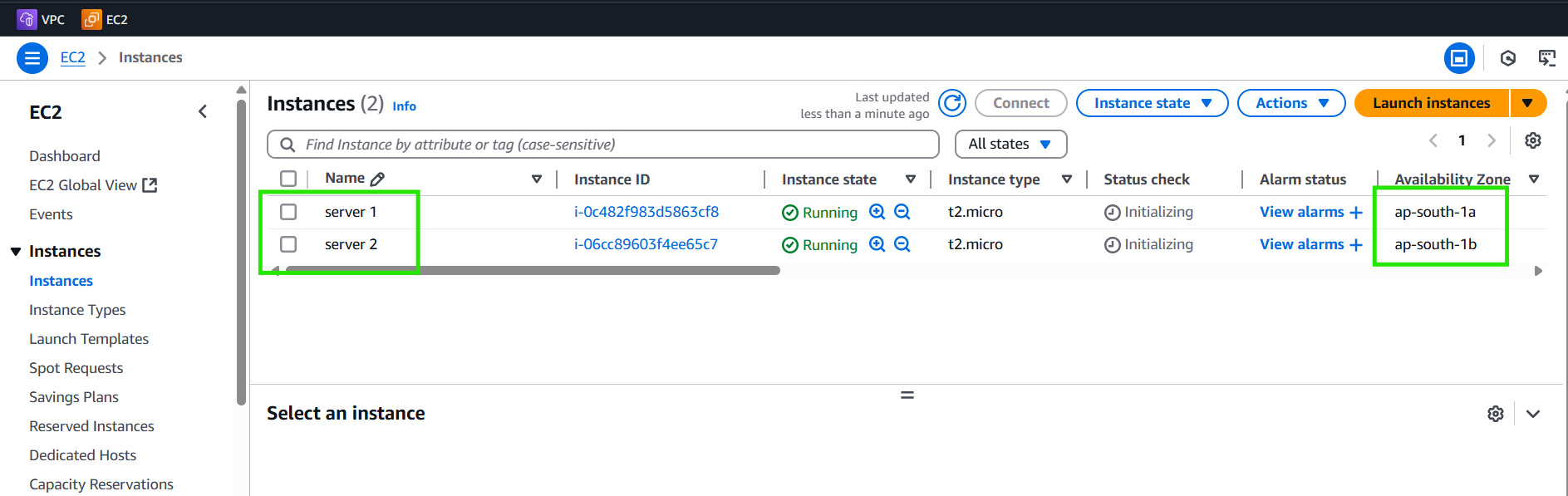Screen dimensions: 1568x496
Task: Click the sidebar vertical scrollbar
Action: coord(241,252)
